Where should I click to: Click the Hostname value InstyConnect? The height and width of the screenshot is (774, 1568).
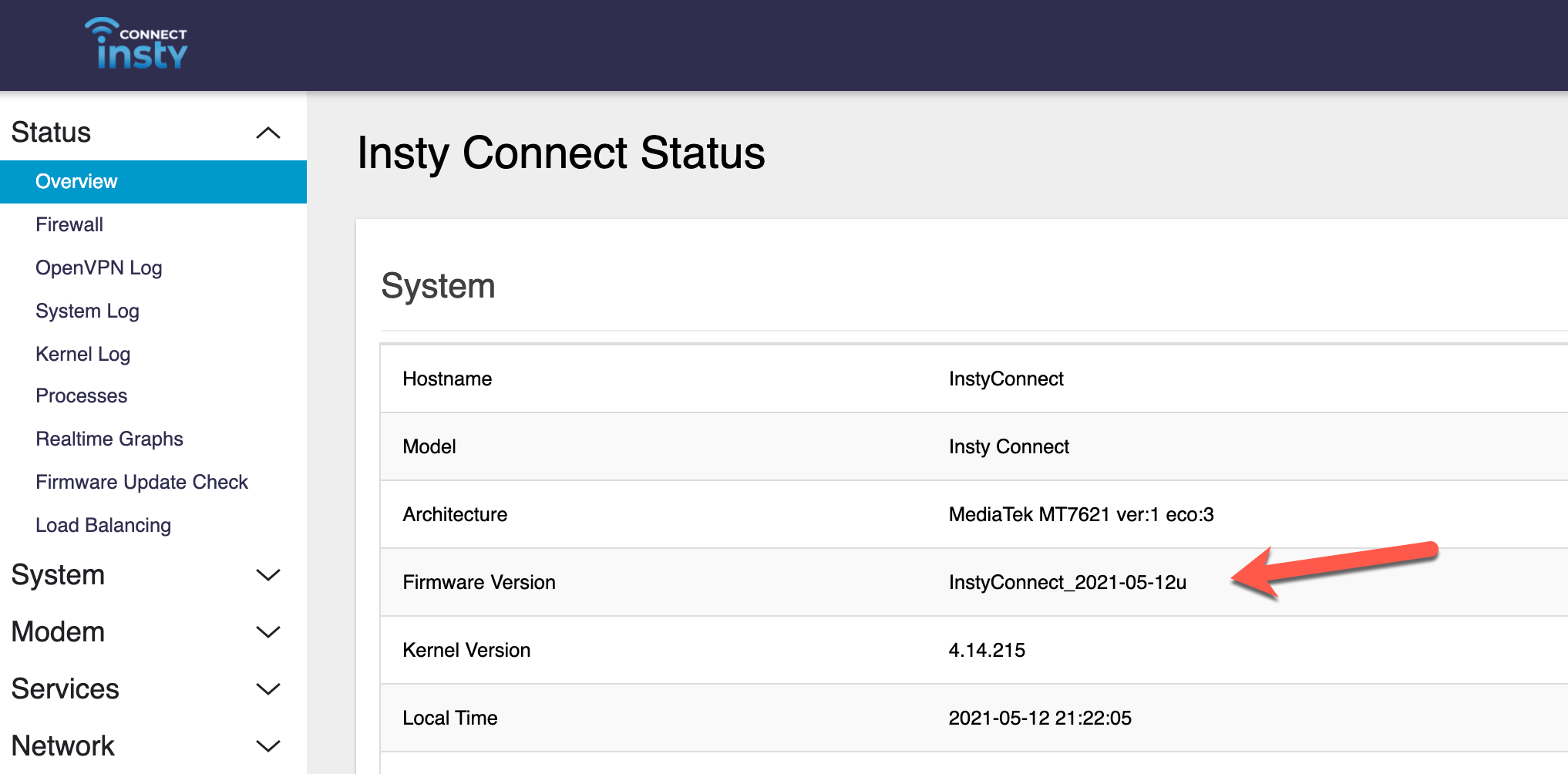click(1005, 379)
